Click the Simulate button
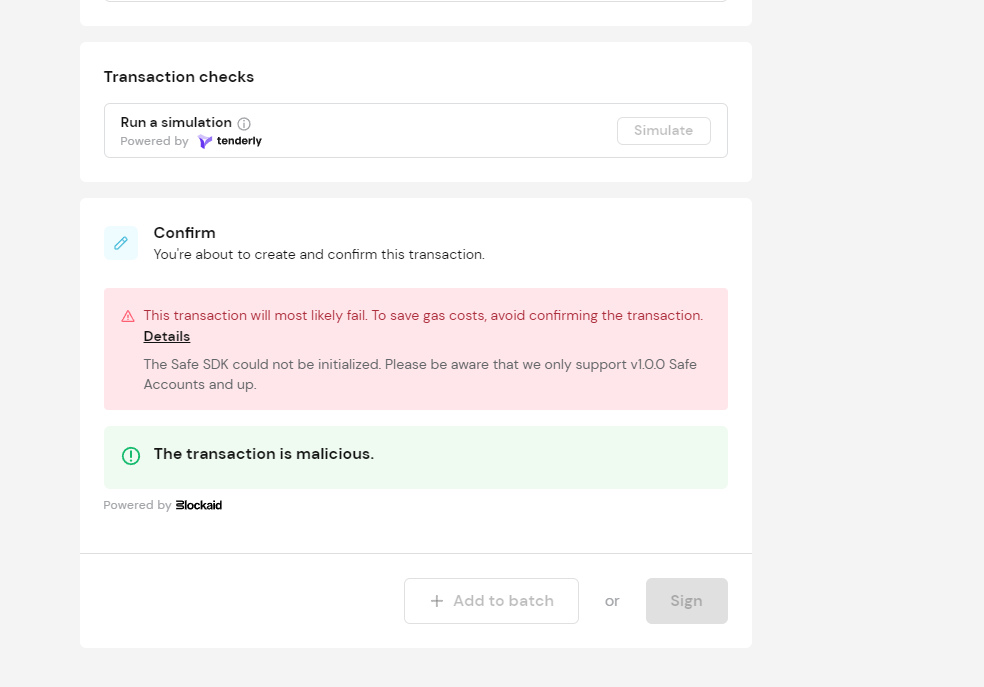The width and height of the screenshot is (984, 687). 664,130
